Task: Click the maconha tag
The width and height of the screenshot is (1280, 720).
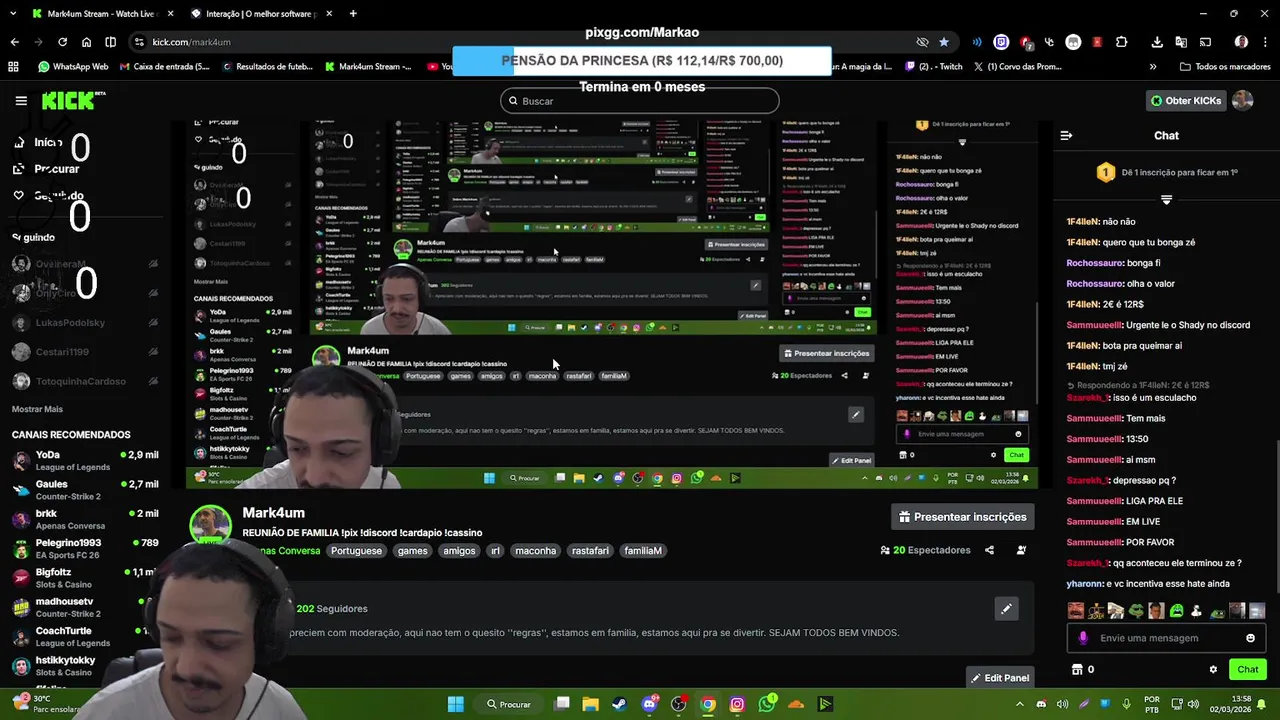Action: pyautogui.click(x=535, y=551)
